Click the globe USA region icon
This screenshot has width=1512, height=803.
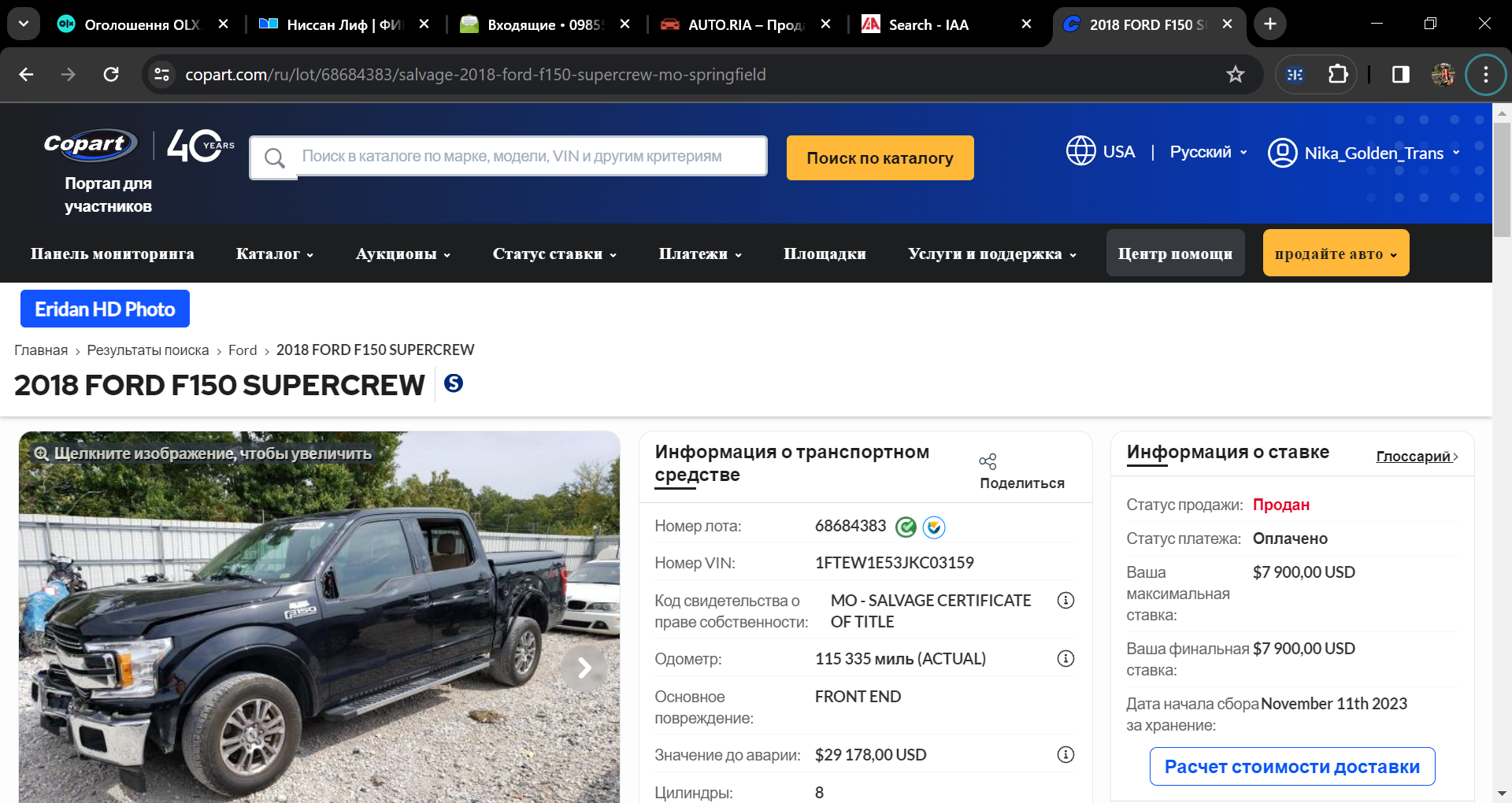click(1080, 151)
